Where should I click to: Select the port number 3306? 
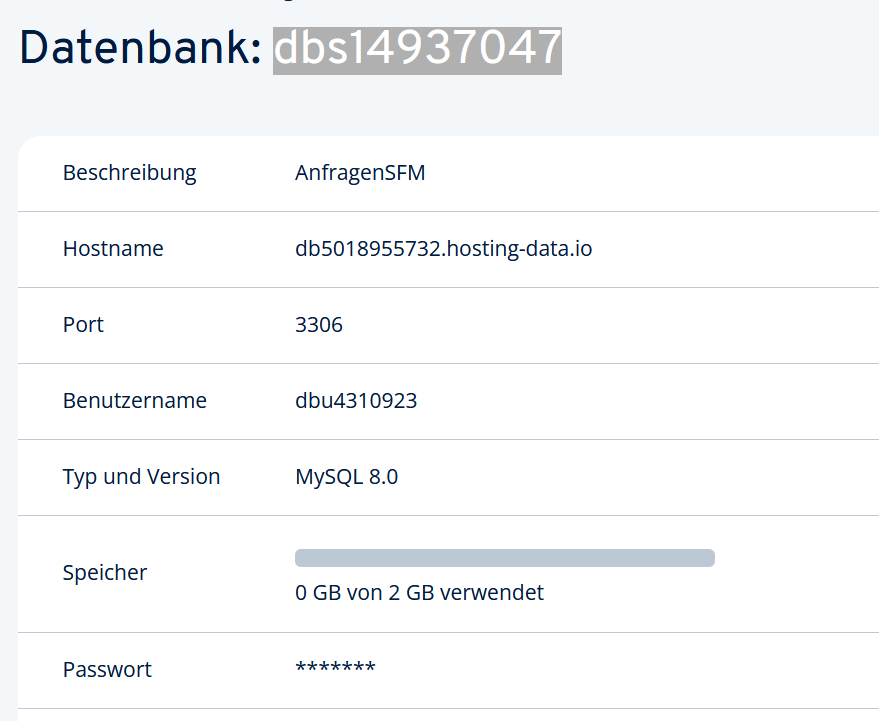pos(319,325)
